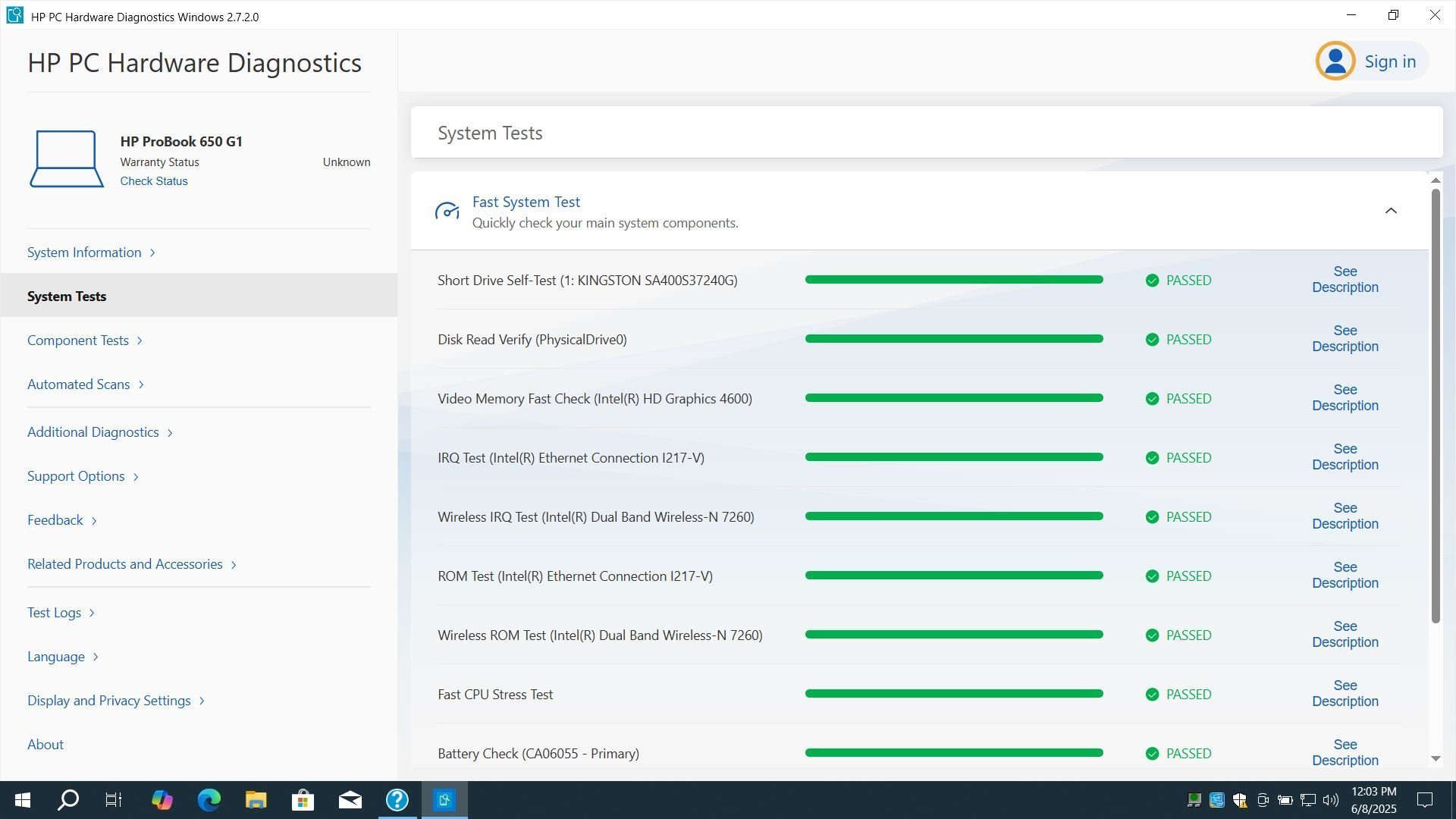The image size is (1456, 819).
Task: Click the speedometer icon beside Fast System Test
Action: [x=447, y=212]
